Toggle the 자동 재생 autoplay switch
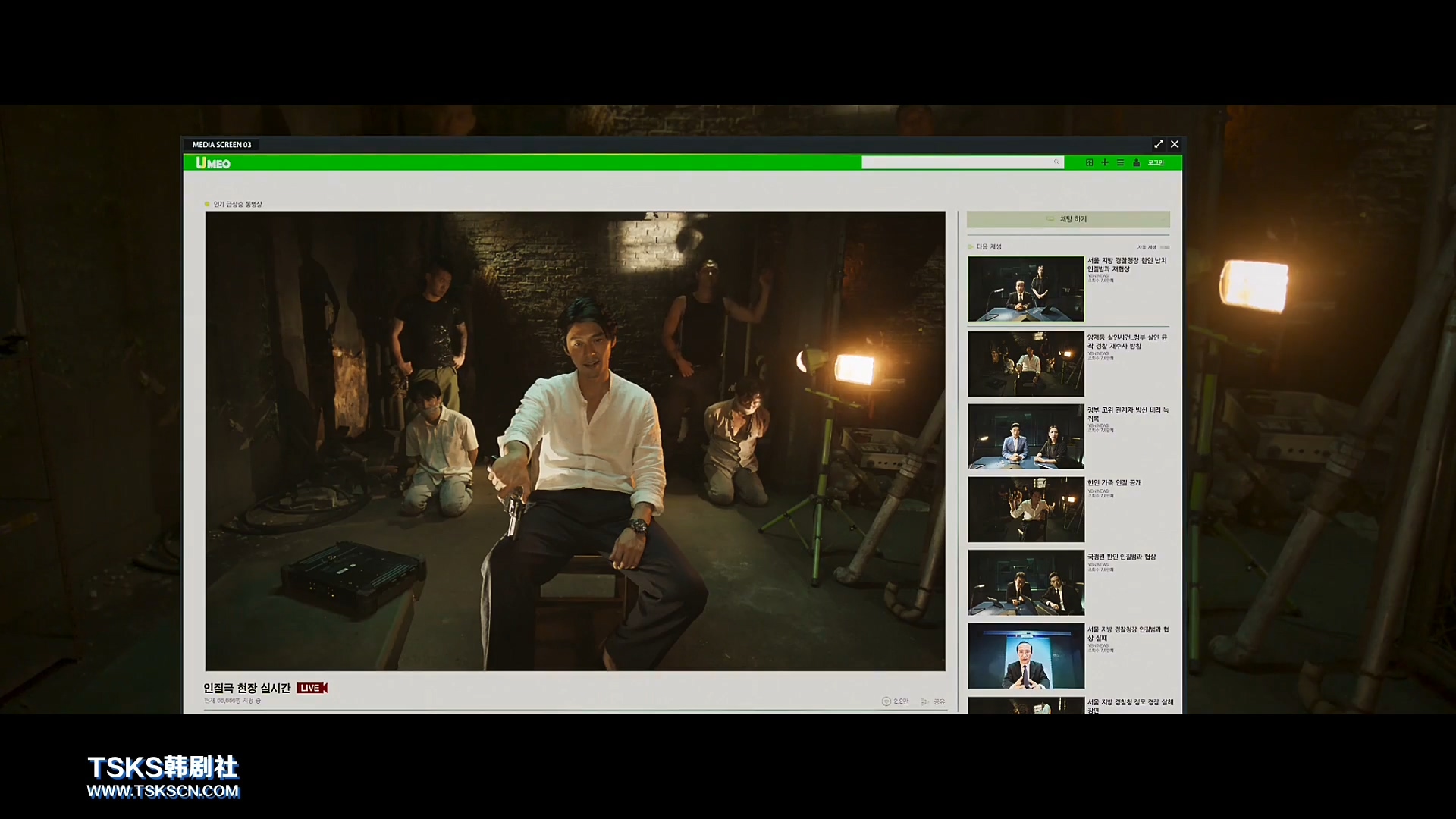The width and height of the screenshot is (1456, 819). (1165, 247)
